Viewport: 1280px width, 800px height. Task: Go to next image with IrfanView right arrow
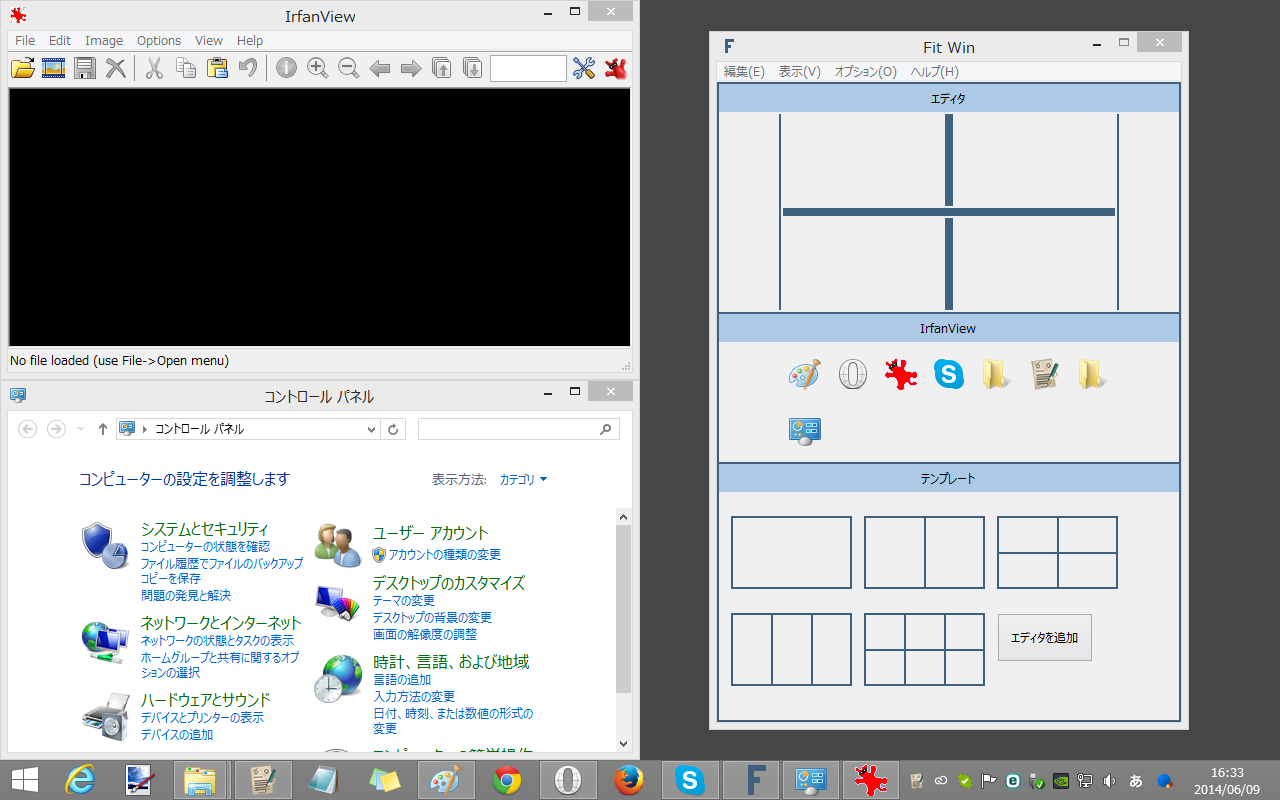[x=411, y=68]
